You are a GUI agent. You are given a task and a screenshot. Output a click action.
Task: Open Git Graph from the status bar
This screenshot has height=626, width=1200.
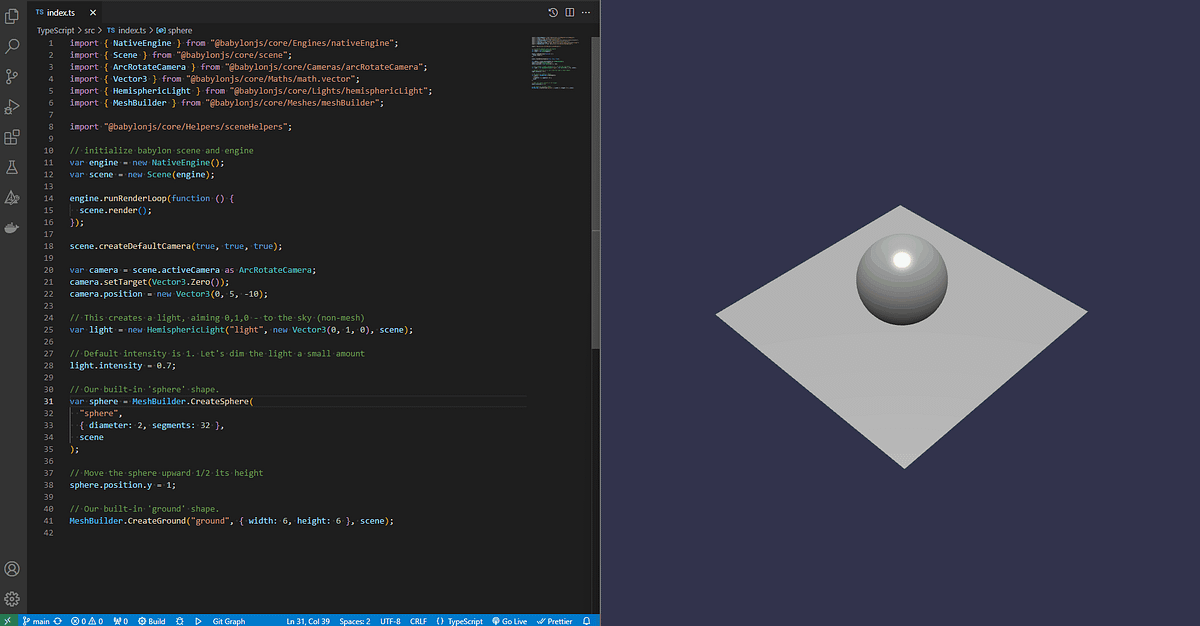point(229,620)
